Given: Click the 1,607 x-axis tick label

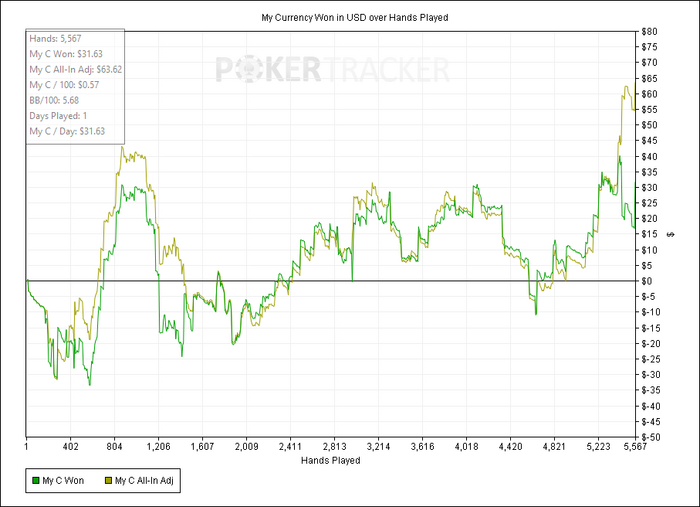Looking at the screenshot, I should [x=203, y=446].
